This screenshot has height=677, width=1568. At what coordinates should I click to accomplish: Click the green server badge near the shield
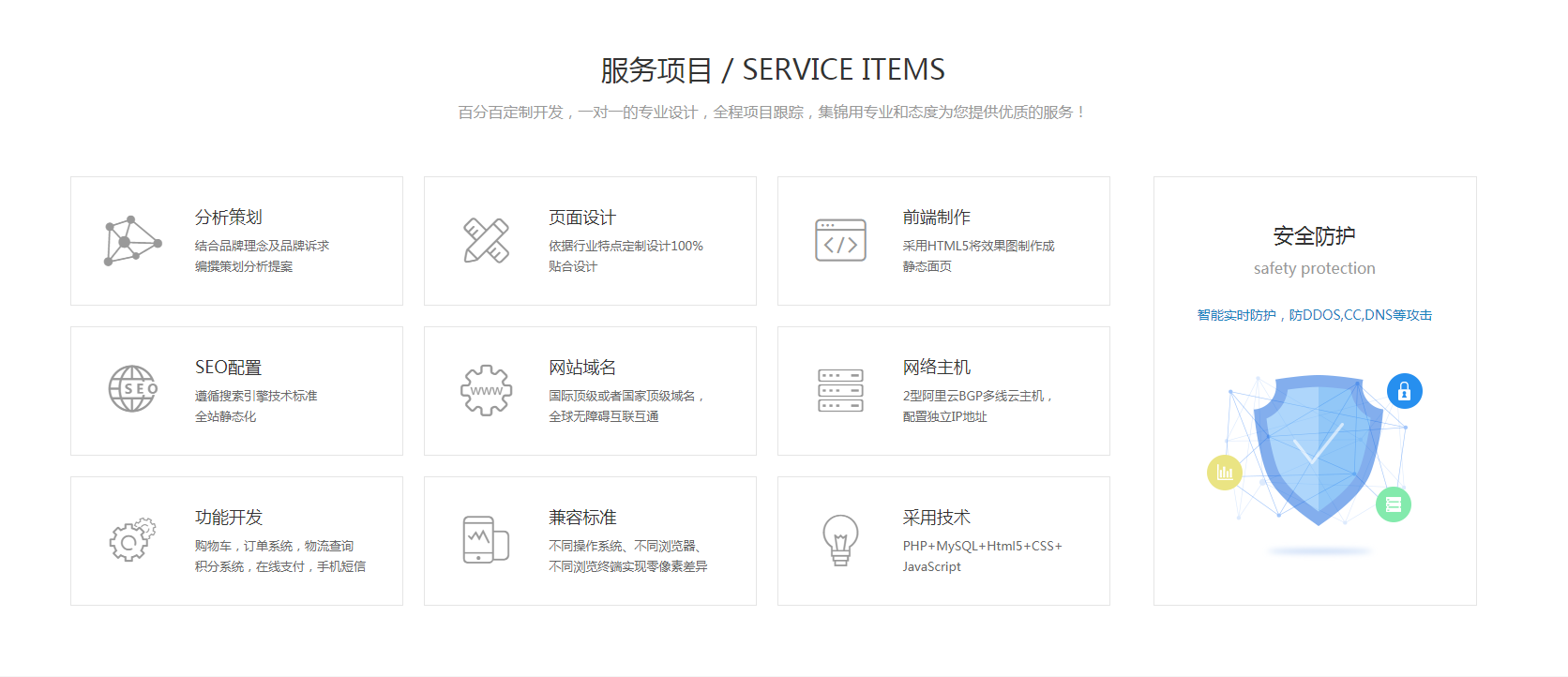1394,504
